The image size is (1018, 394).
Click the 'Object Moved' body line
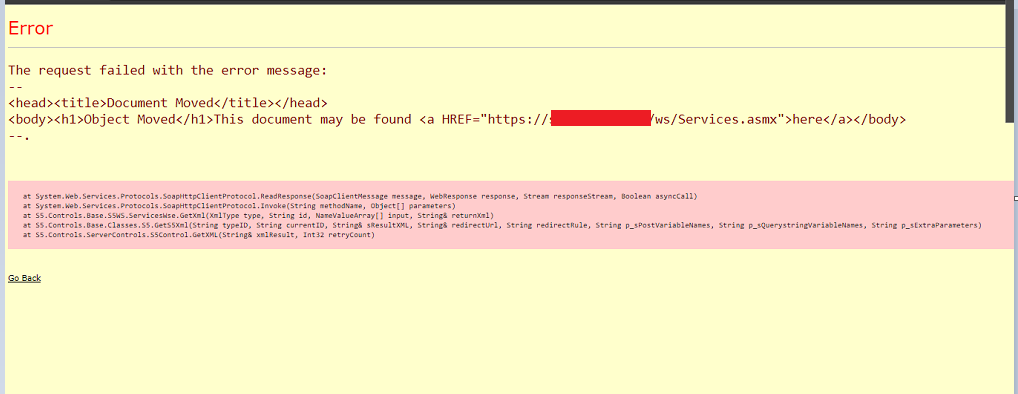click(x=457, y=119)
